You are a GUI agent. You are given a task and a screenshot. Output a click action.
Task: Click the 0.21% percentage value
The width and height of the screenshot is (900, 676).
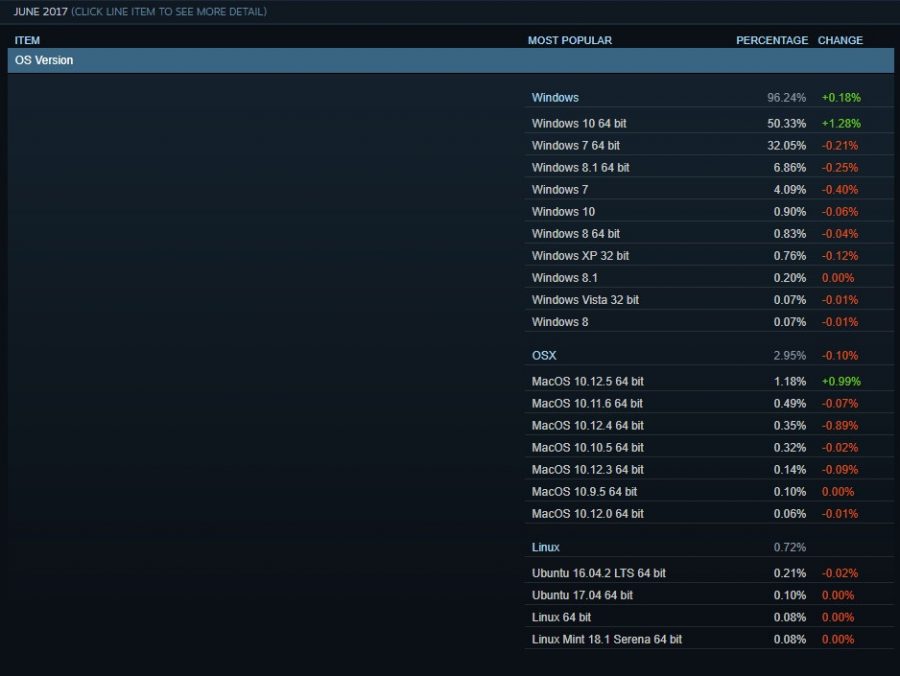(x=789, y=573)
